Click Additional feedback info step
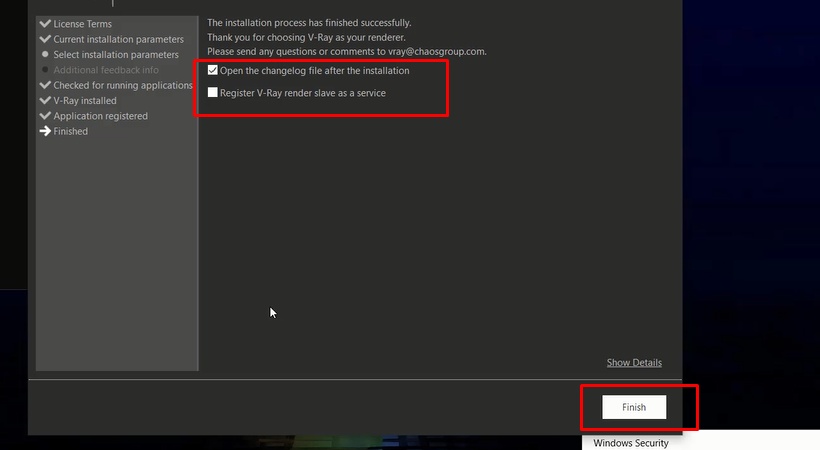 click(106, 70)
